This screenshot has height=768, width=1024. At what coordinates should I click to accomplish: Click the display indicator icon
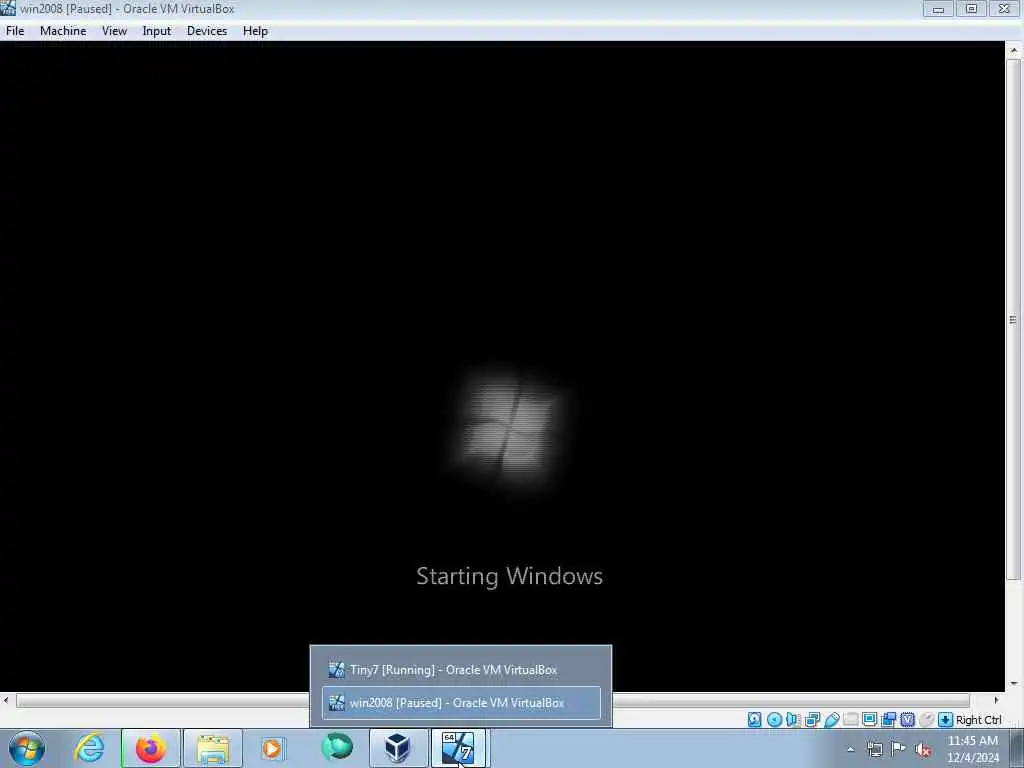tap(869, 720)
